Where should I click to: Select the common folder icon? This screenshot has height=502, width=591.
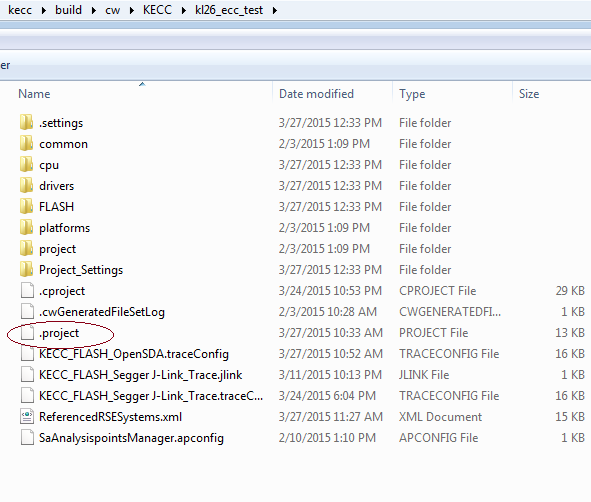26,144
